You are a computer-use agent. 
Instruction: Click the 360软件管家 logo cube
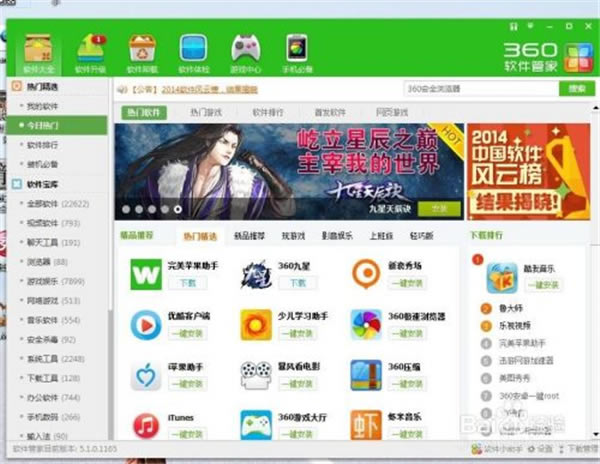click(579, 58)
